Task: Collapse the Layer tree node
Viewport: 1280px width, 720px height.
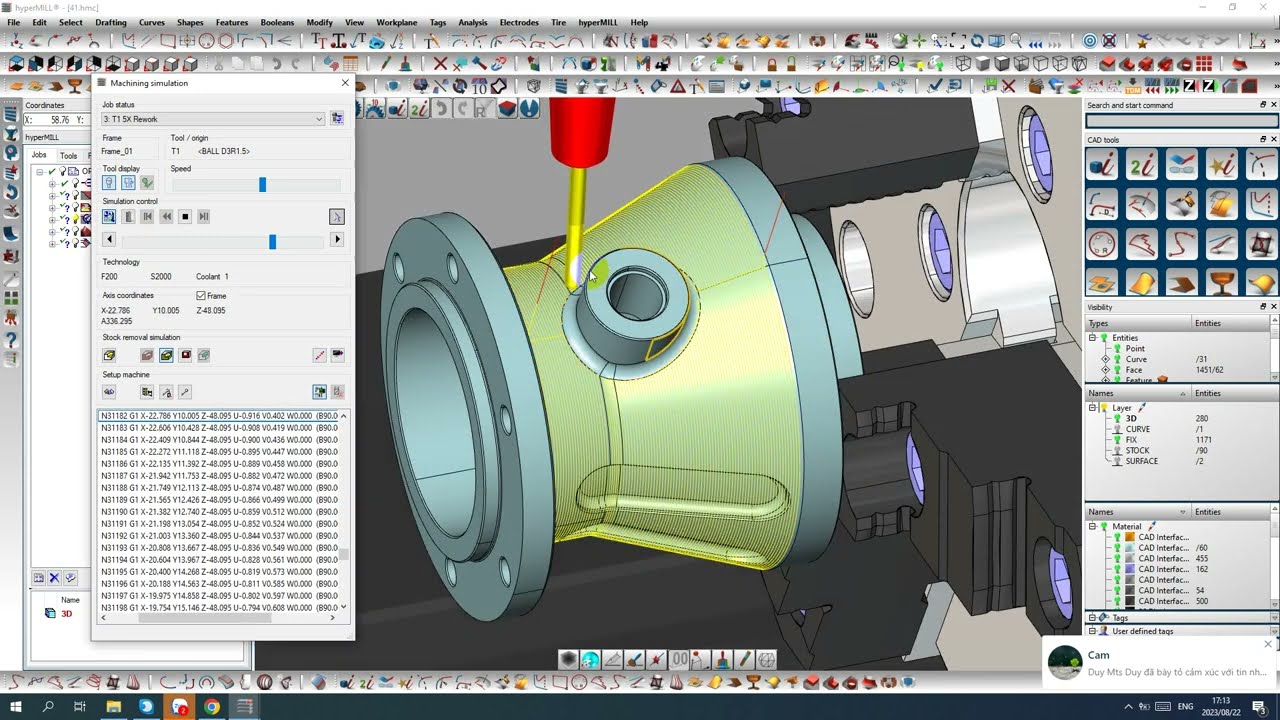Action: coord(1093,408)
